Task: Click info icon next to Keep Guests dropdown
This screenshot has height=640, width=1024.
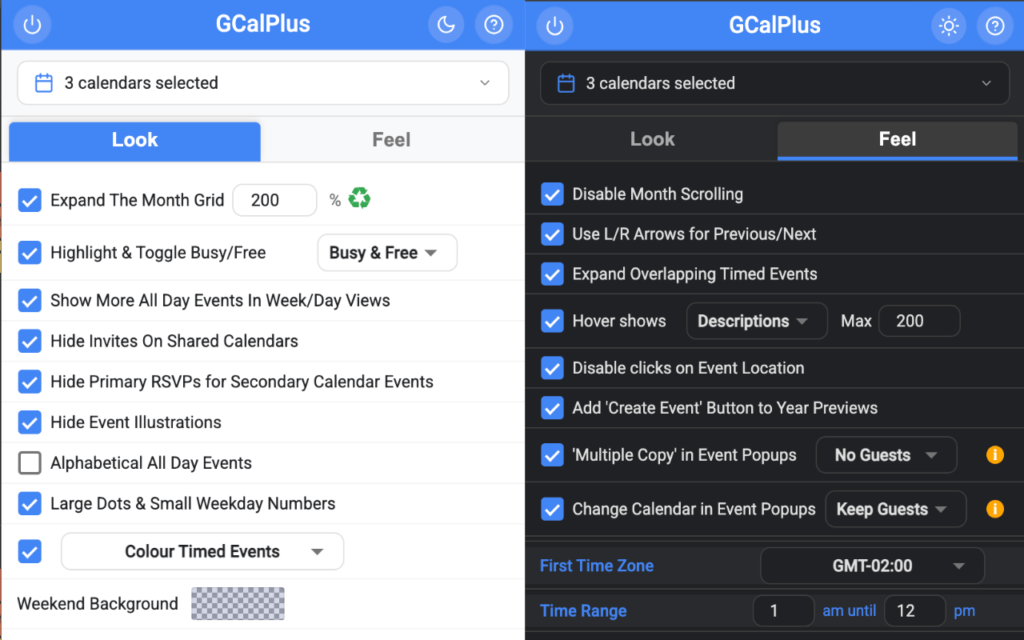Action: tap(994, 509)
